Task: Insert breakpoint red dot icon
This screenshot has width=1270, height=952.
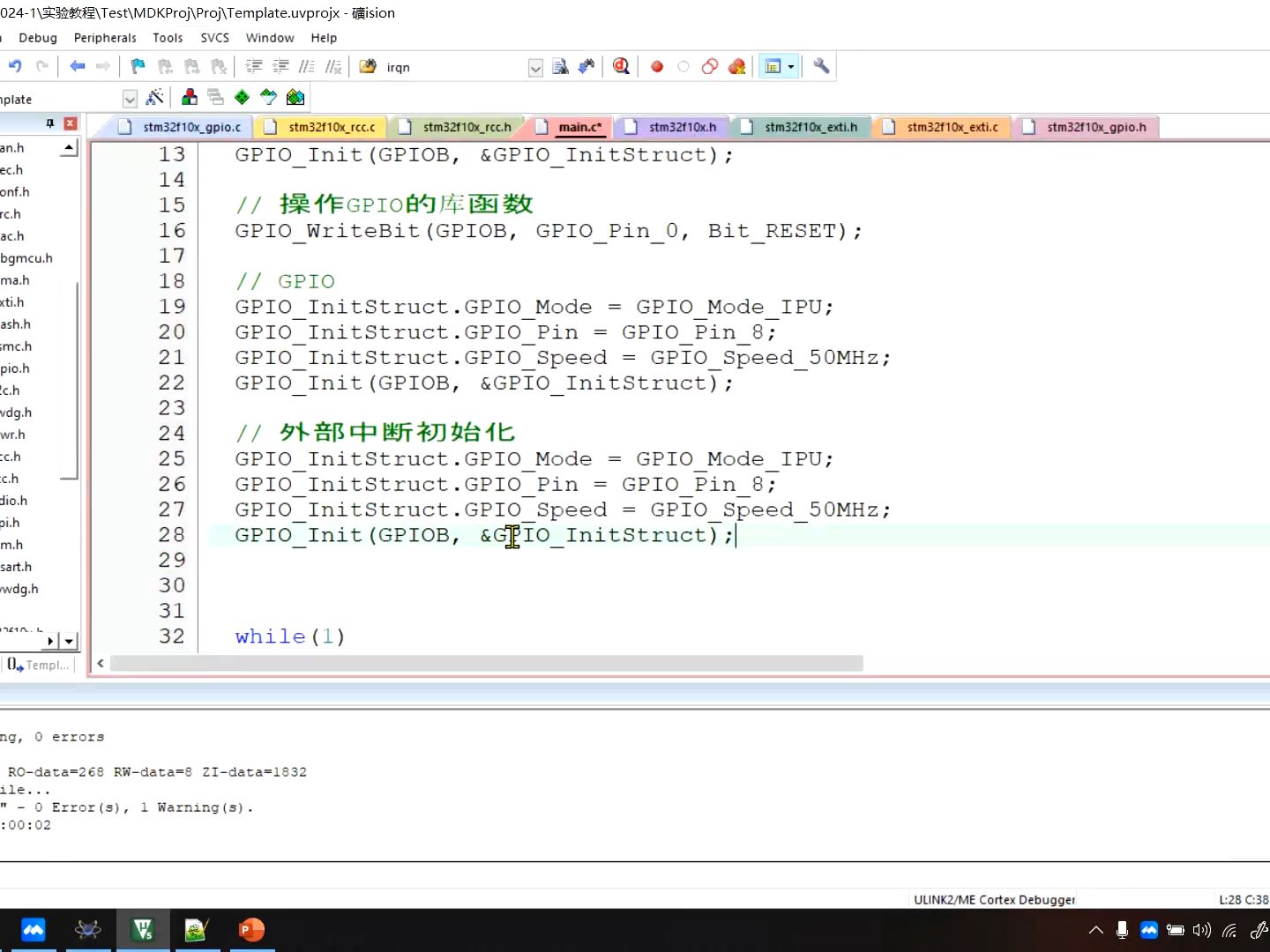Action: point(657,67)
